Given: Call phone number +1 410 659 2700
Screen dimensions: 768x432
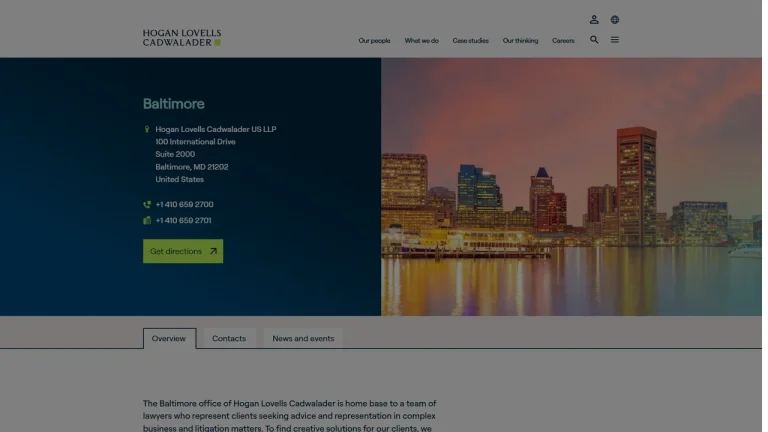Looking at the screenshot, I should [184, 204].
